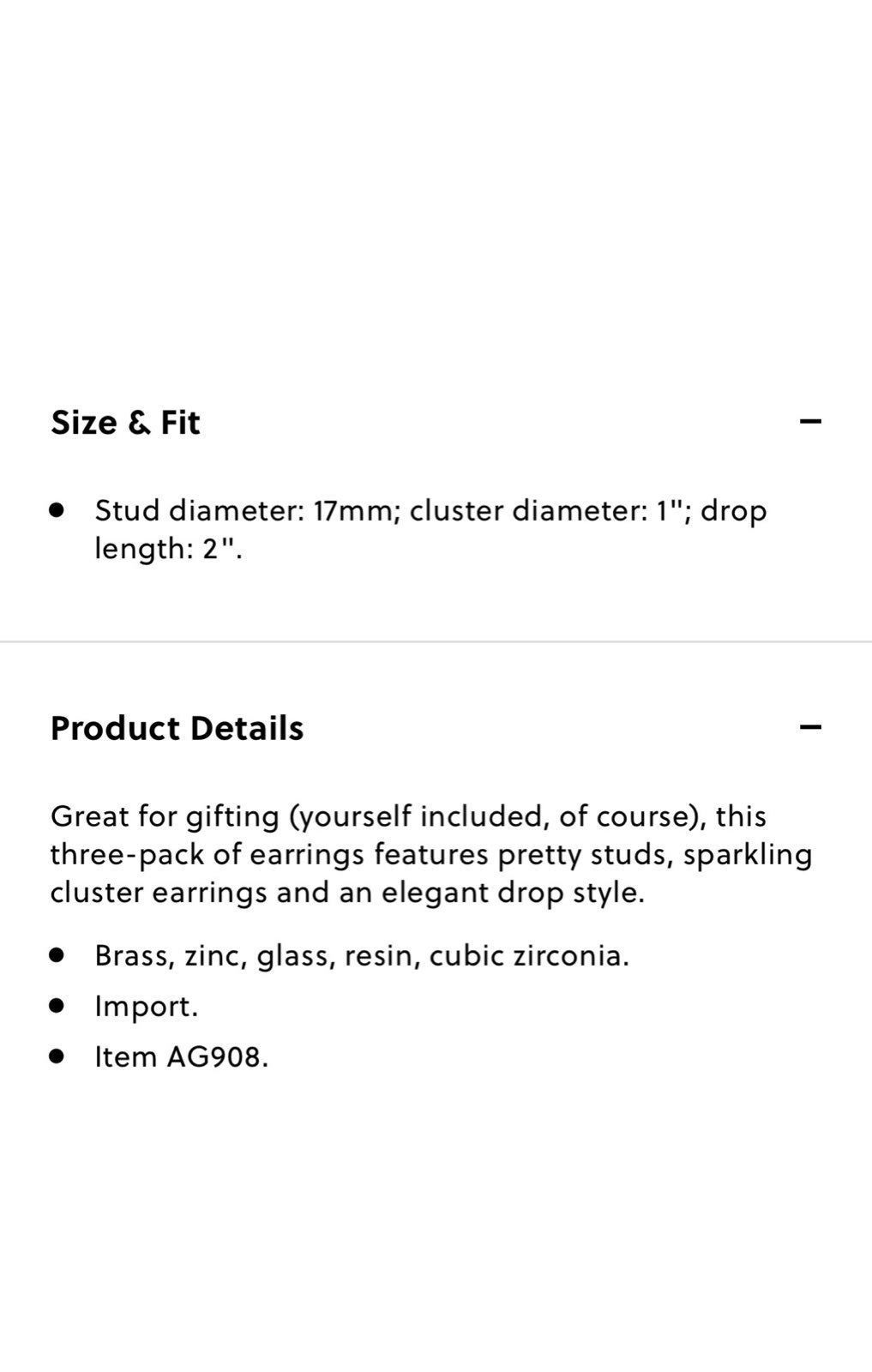Click the Item AG908 line
The height and width of the screenshot is (1372, 872).
tap(181, 1056)
